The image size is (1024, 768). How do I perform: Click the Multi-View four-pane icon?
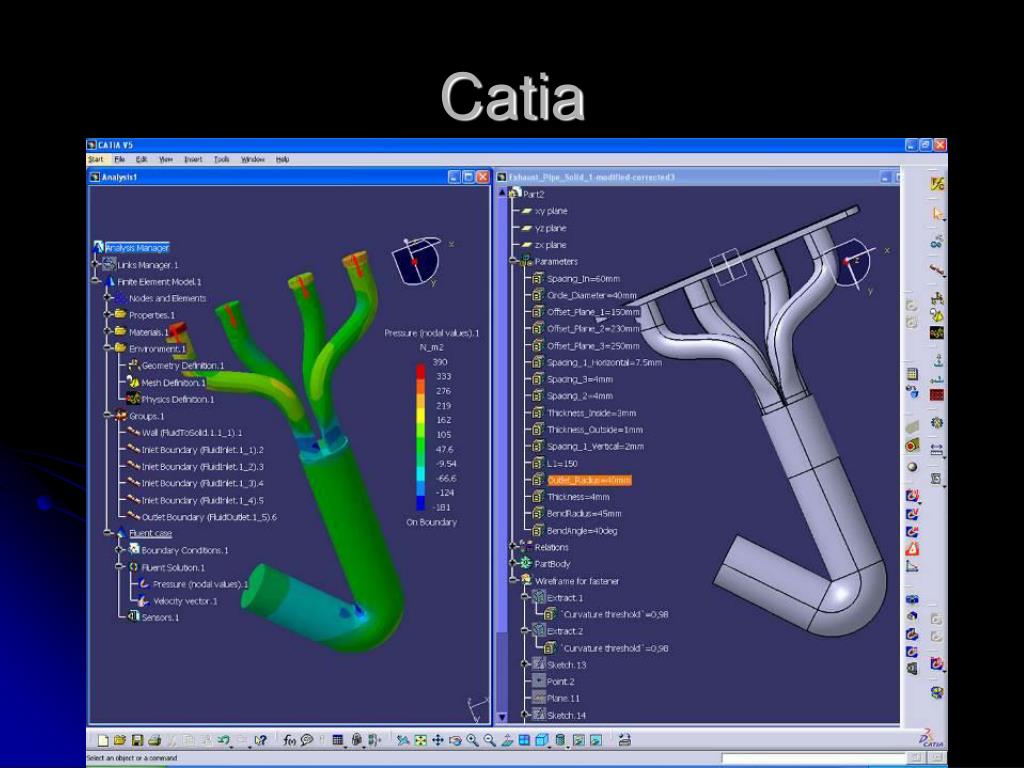pyautogui.click(x=524, y=740)
